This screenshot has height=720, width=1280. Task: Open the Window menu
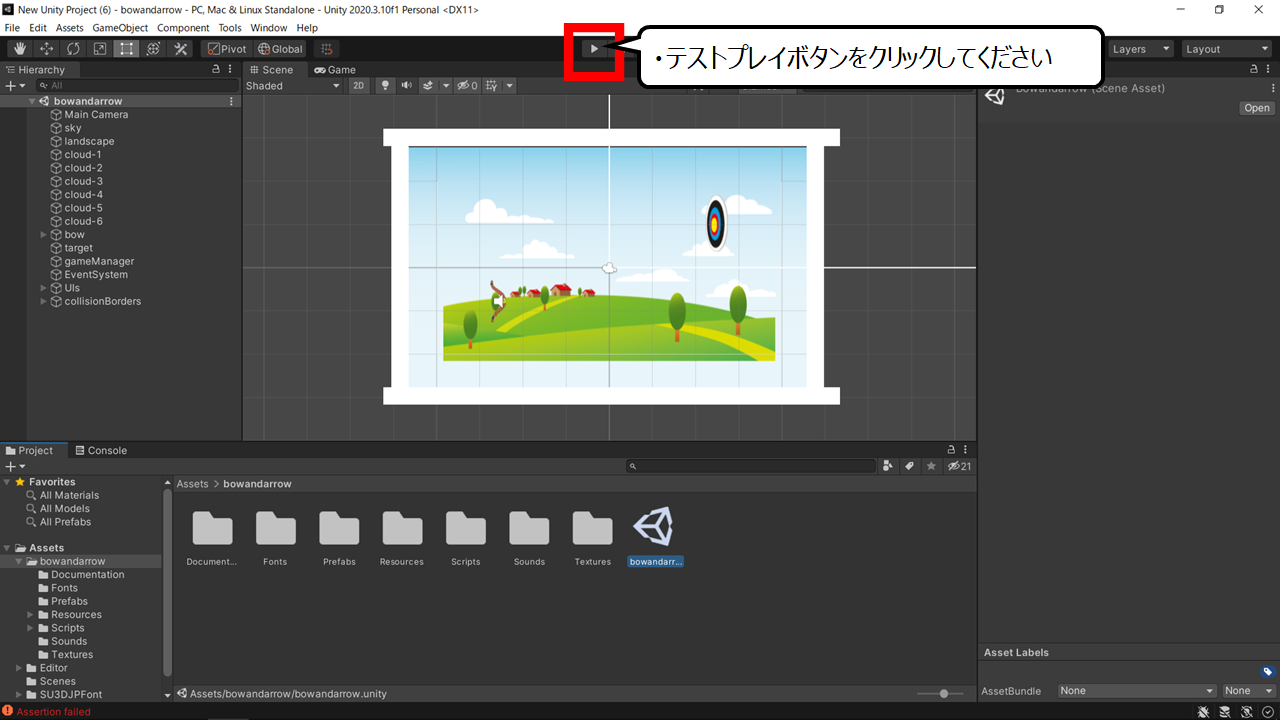pyautogui.click(x=268, y=28)
